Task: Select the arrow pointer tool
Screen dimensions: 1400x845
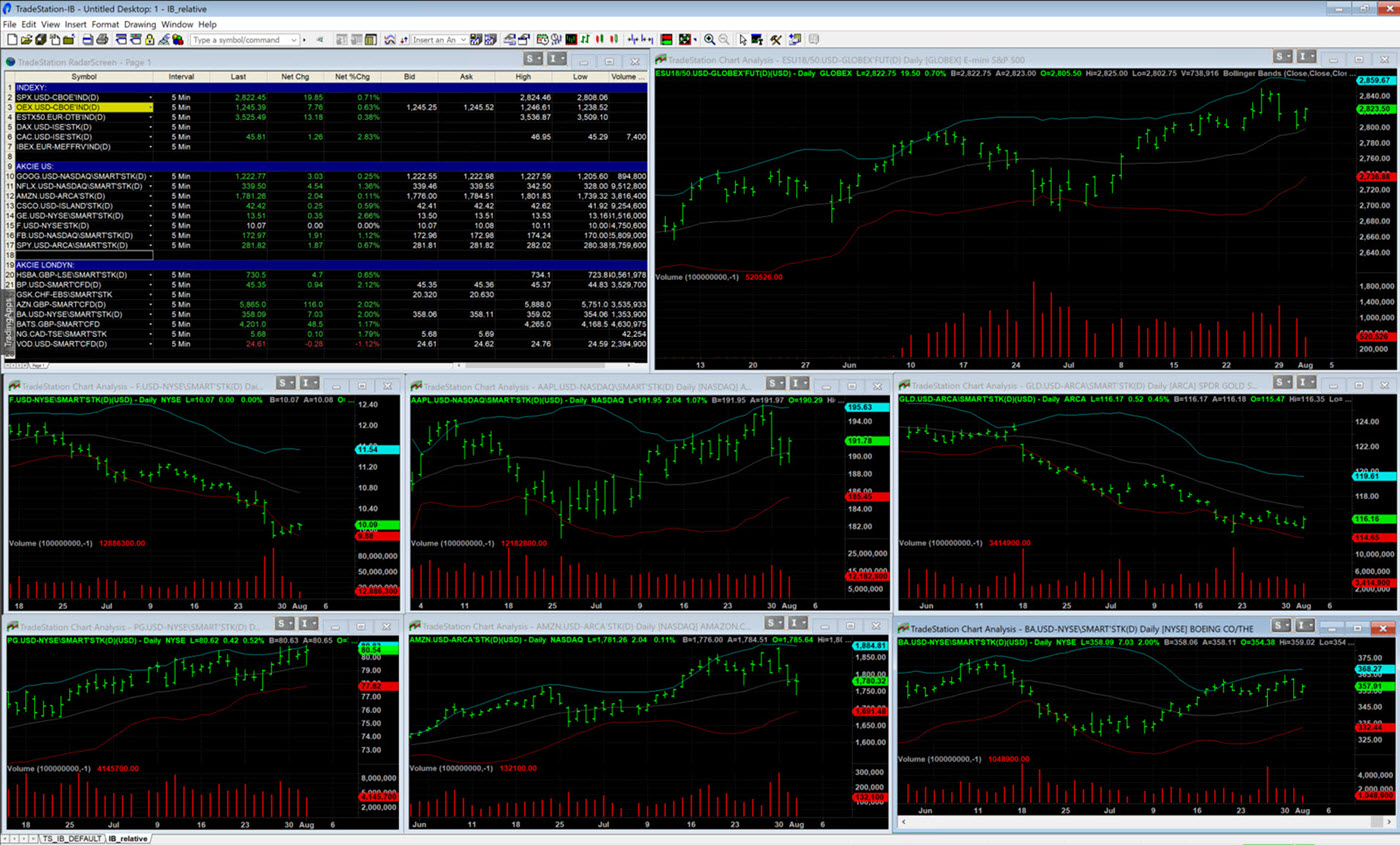Action: pos(743,40)
